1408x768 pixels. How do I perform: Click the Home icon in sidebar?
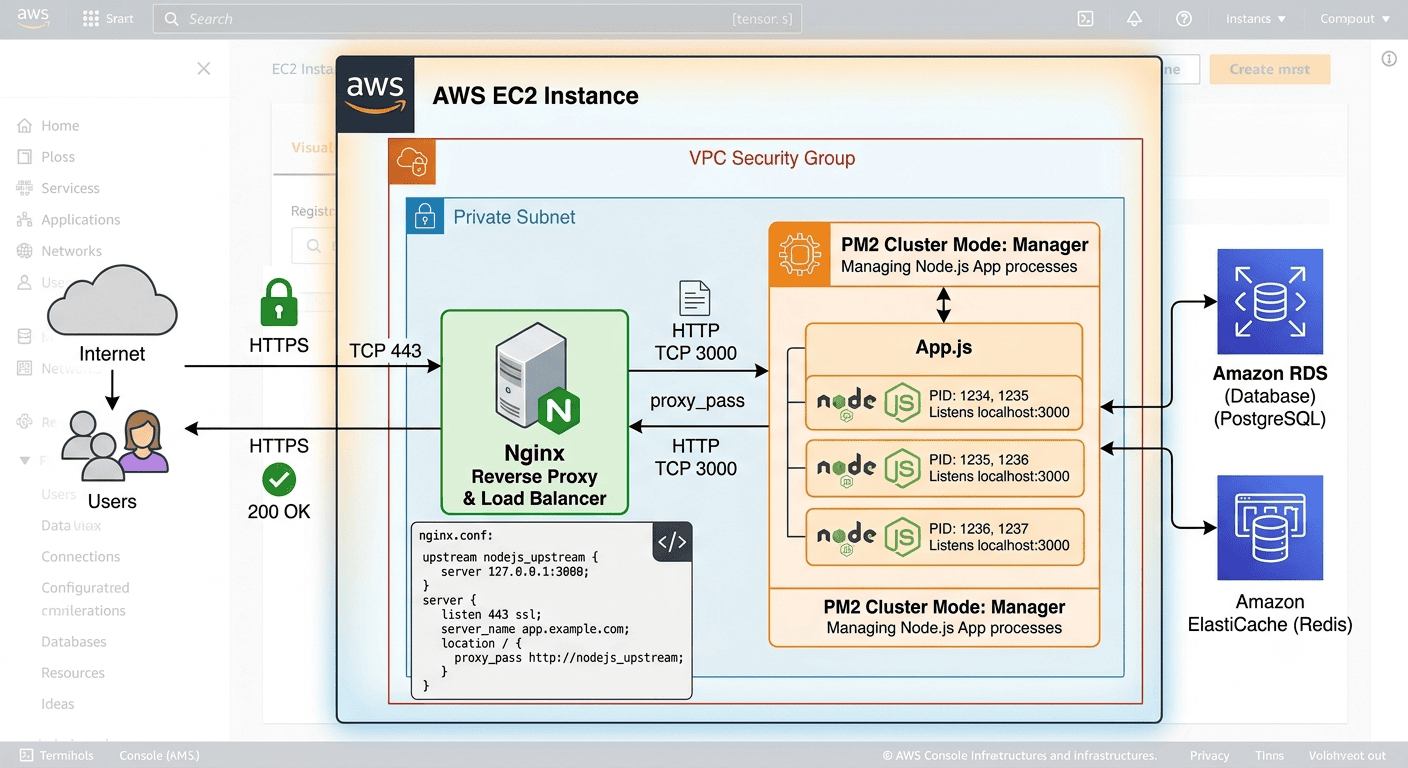click(x=25, y=126)
